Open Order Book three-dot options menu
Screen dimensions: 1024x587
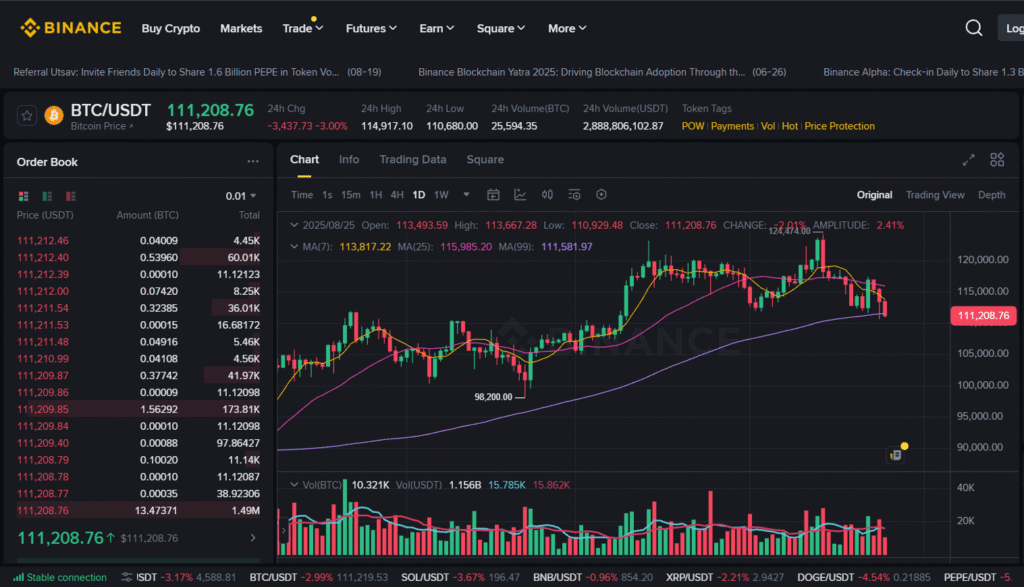253,162
